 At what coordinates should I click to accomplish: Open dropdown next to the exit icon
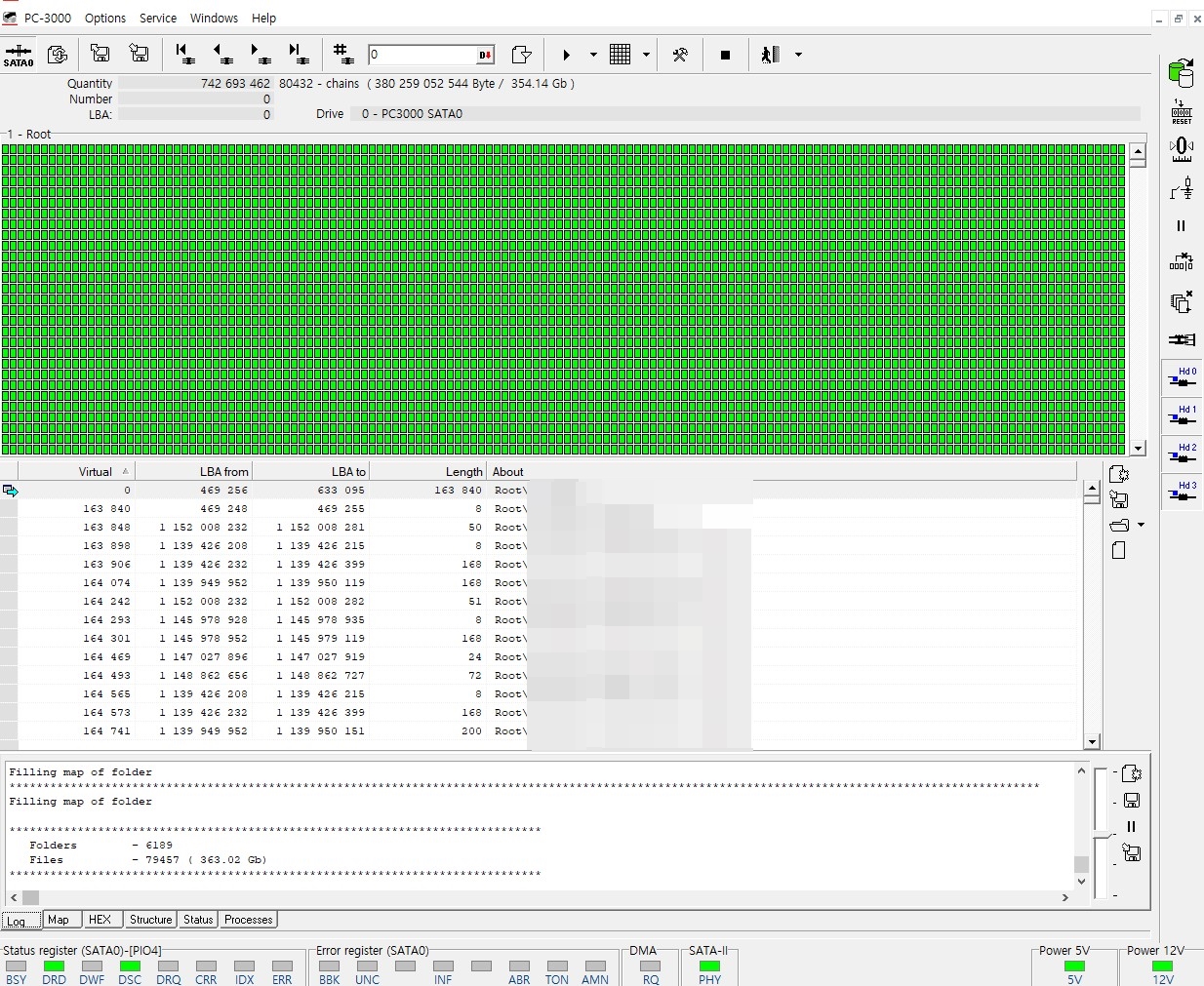coord(798,55)
